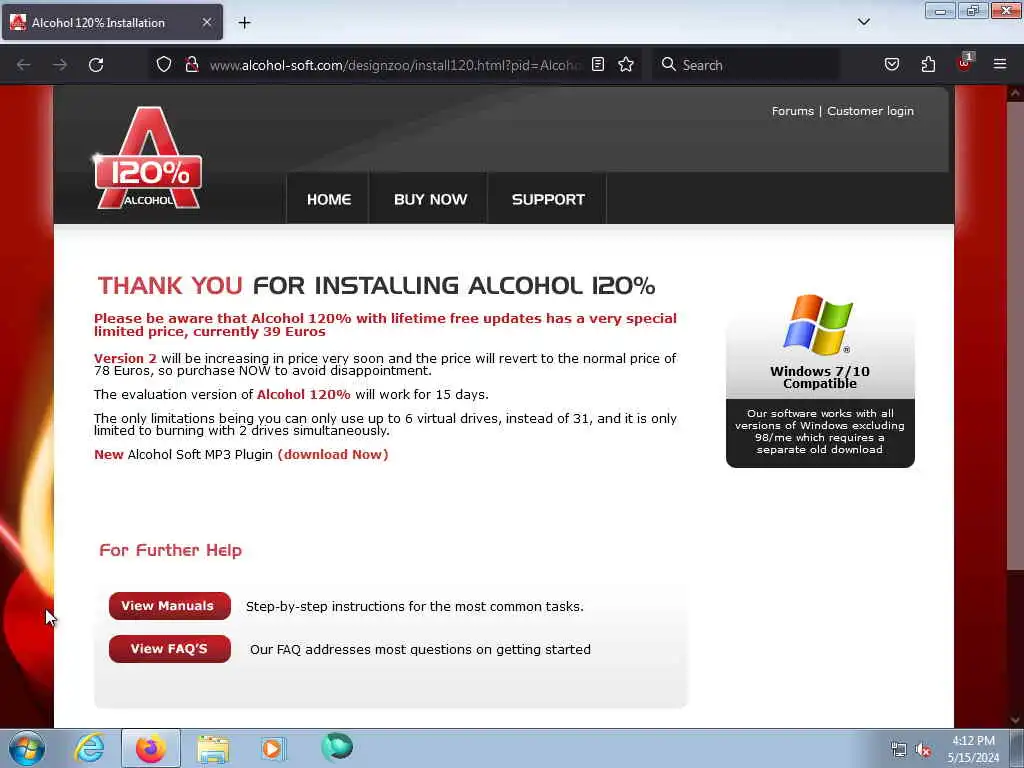Image resolution: width=1024 pixels, height=768 pixels.
Task: Open the Forums link
Action: click(793, 111)
